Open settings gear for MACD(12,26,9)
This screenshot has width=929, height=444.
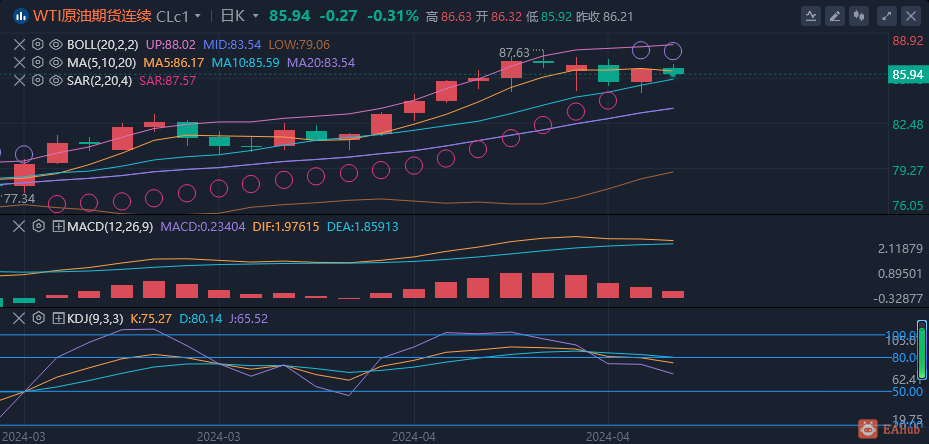(x=38, y=226)
